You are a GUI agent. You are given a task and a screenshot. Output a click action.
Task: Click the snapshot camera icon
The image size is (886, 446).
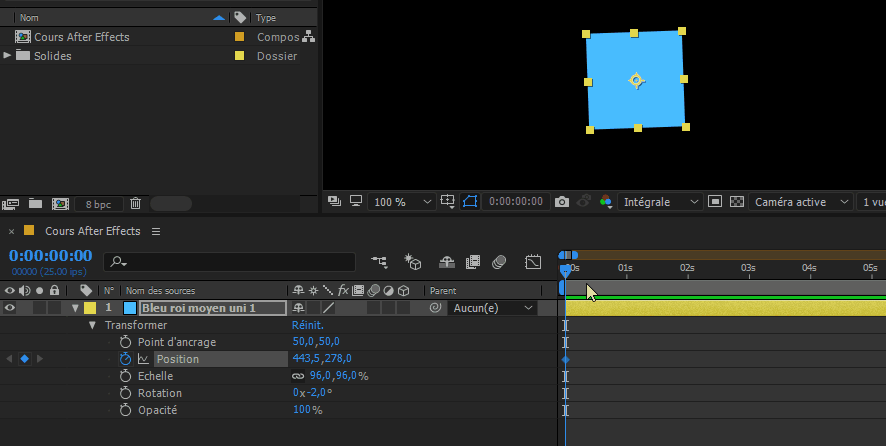[x=562, y=202]
